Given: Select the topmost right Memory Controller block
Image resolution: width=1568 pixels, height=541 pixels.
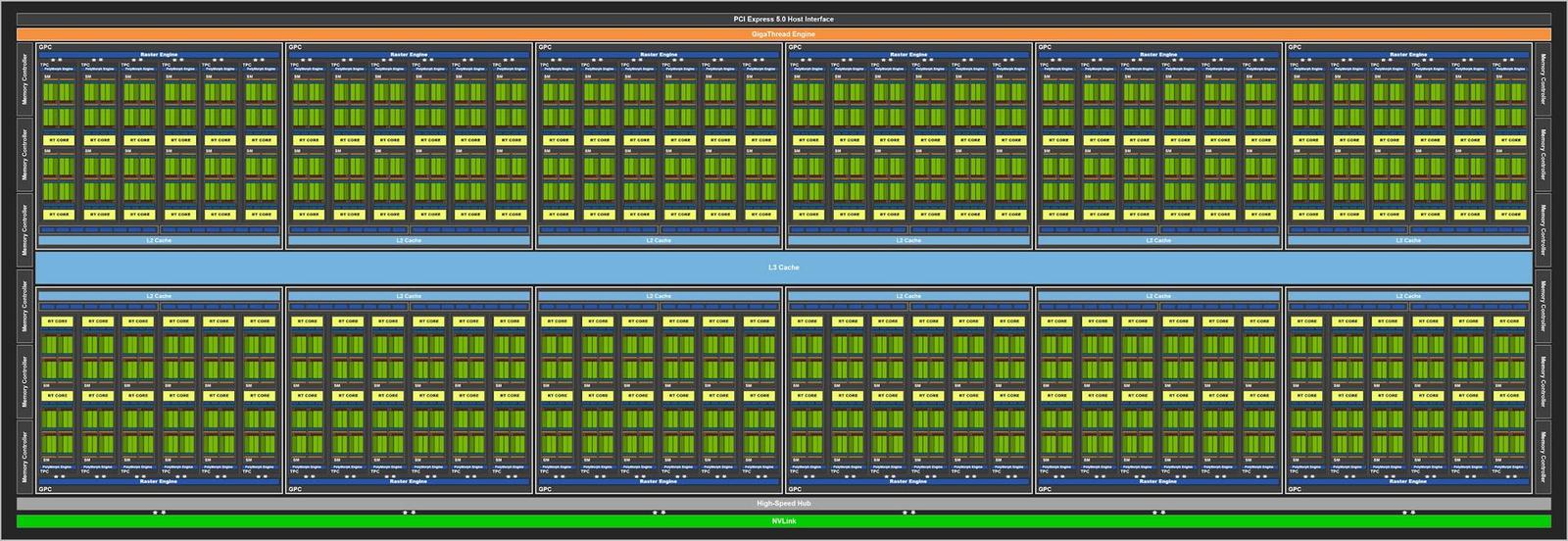Looking at the screenshot, I should point(1542,79).
